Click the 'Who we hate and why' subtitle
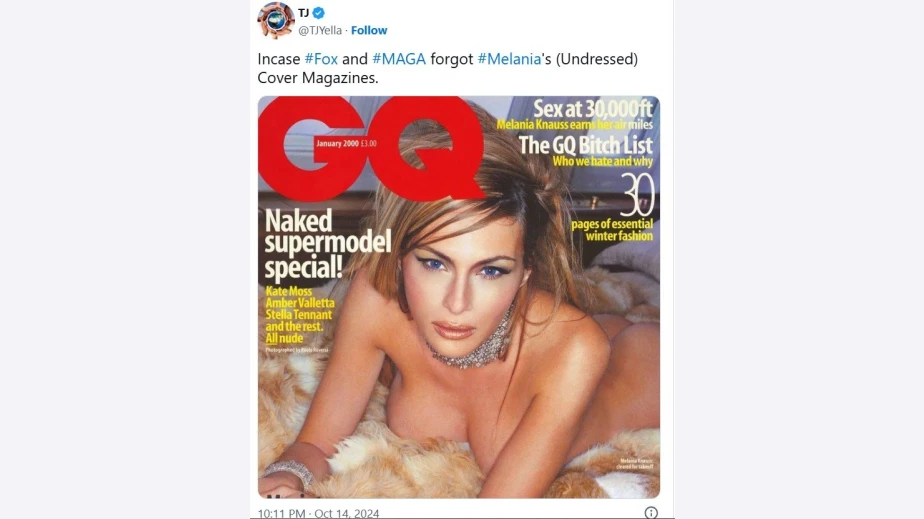This screenshot has height=519, width=924. [602, 161]
